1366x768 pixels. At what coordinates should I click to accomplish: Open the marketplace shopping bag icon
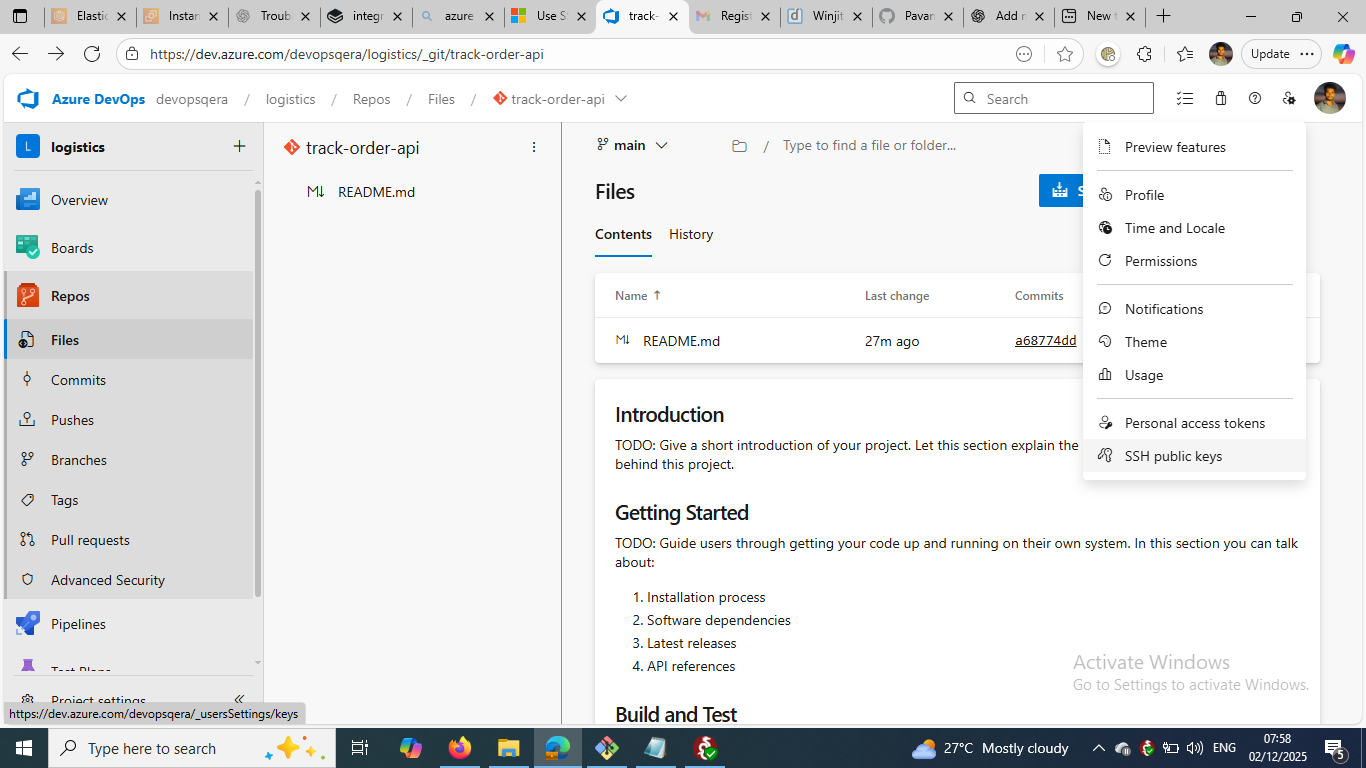[1221, 98]
